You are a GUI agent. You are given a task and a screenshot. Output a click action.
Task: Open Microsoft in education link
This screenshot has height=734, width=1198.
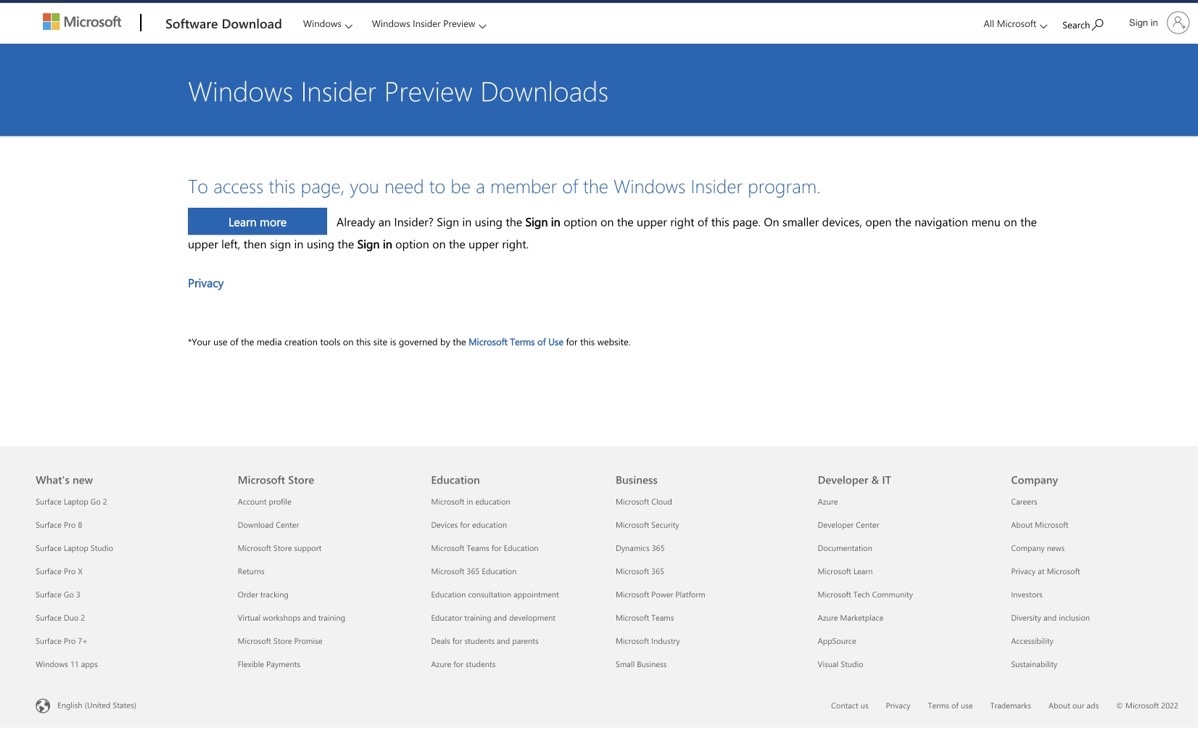[x=471, y=502]
